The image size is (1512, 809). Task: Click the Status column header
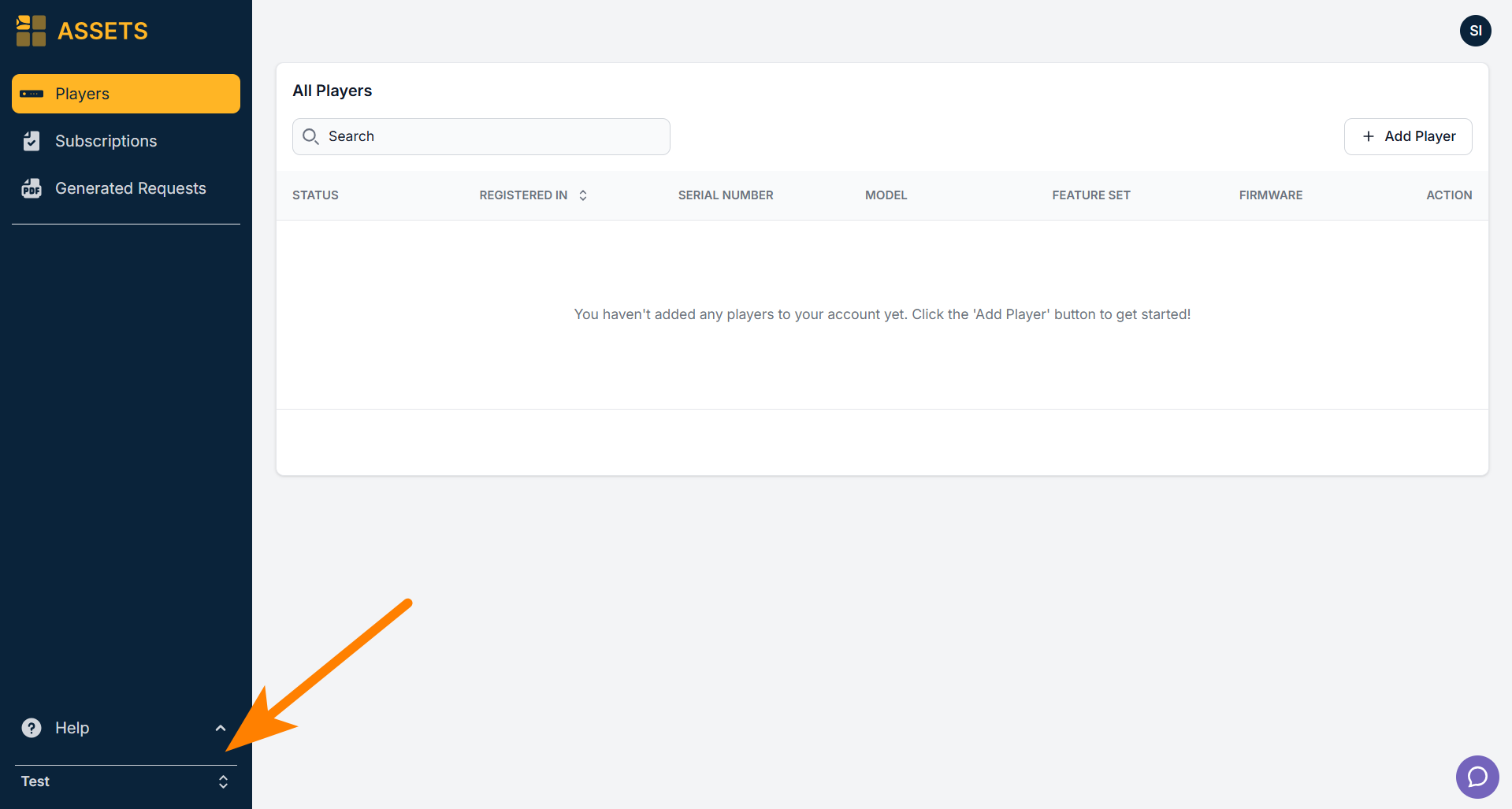click(x=315, y=195)
